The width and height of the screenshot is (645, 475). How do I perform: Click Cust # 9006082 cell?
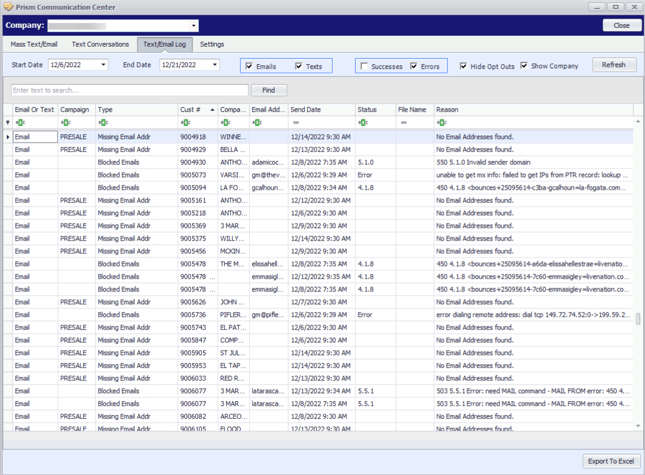click(197, 417)
